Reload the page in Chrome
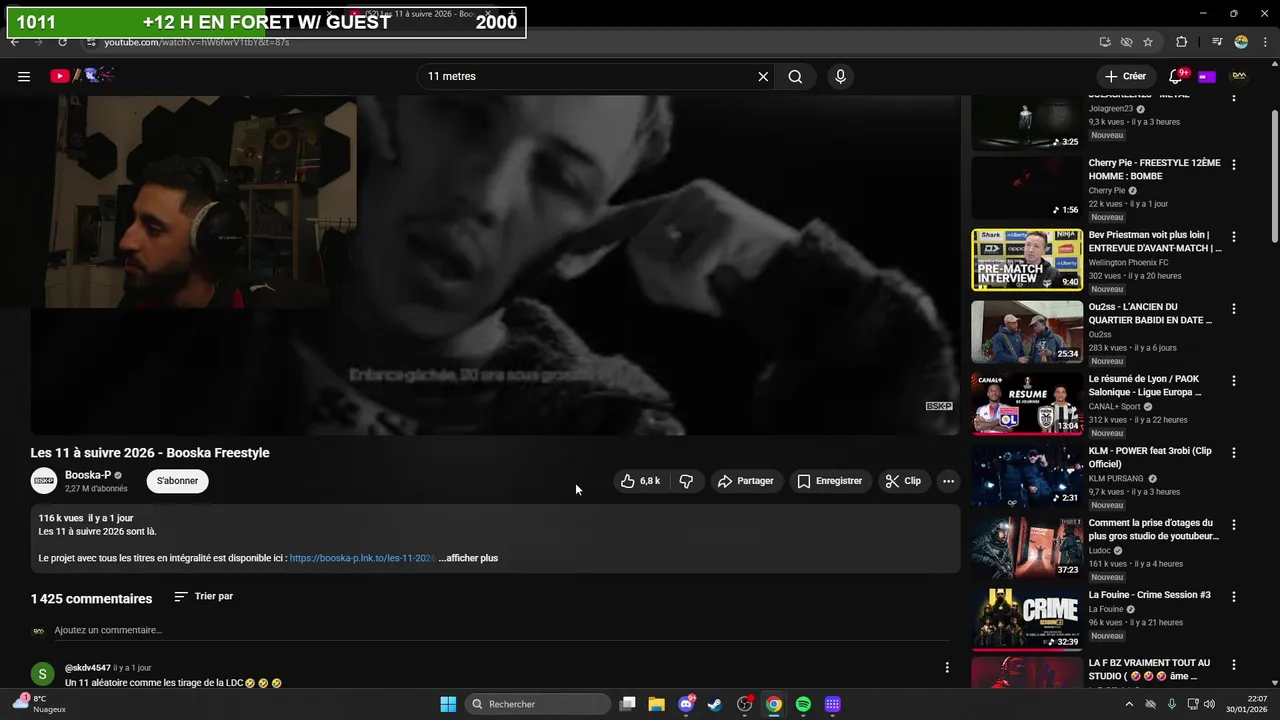Screen dimensions: 1280x720 tap(62, 42)
